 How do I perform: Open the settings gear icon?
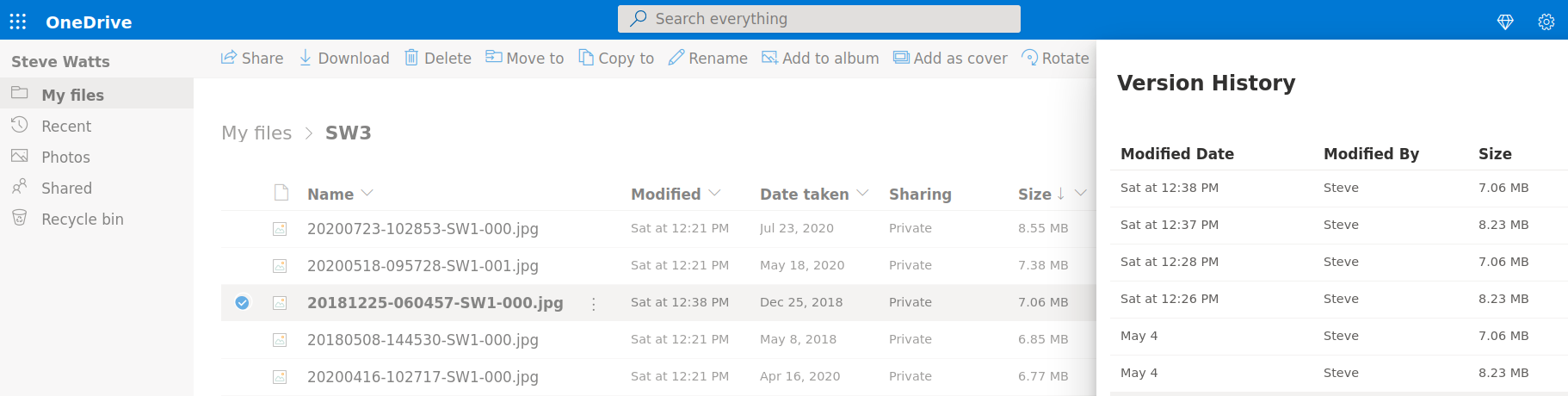(1546, 22)
